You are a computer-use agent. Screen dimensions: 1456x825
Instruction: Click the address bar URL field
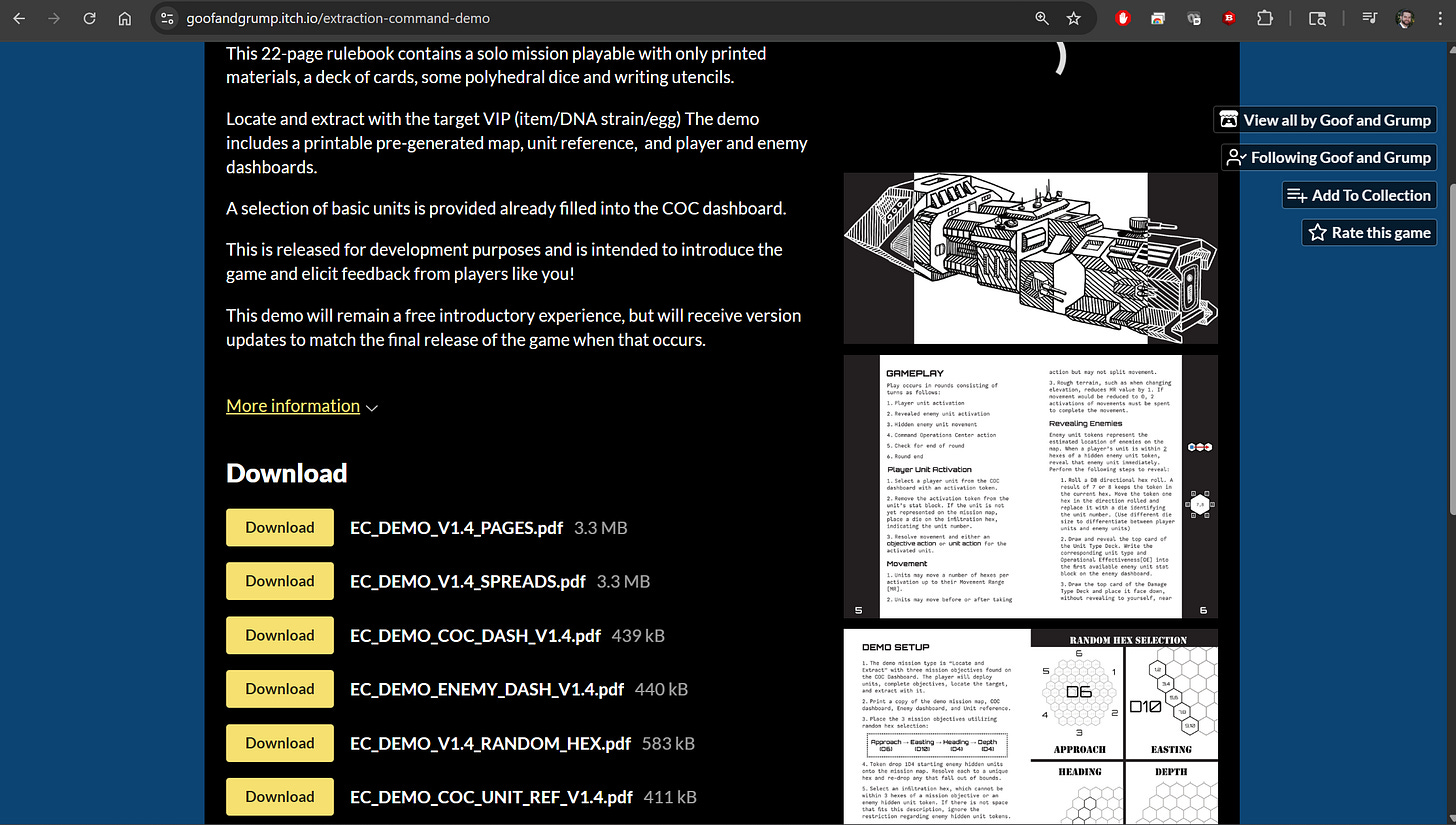[x=600, y=18]
